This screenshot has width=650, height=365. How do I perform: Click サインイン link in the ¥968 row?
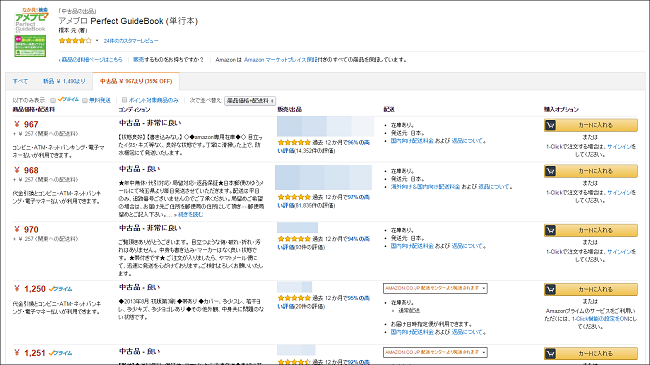pos(619,193)
